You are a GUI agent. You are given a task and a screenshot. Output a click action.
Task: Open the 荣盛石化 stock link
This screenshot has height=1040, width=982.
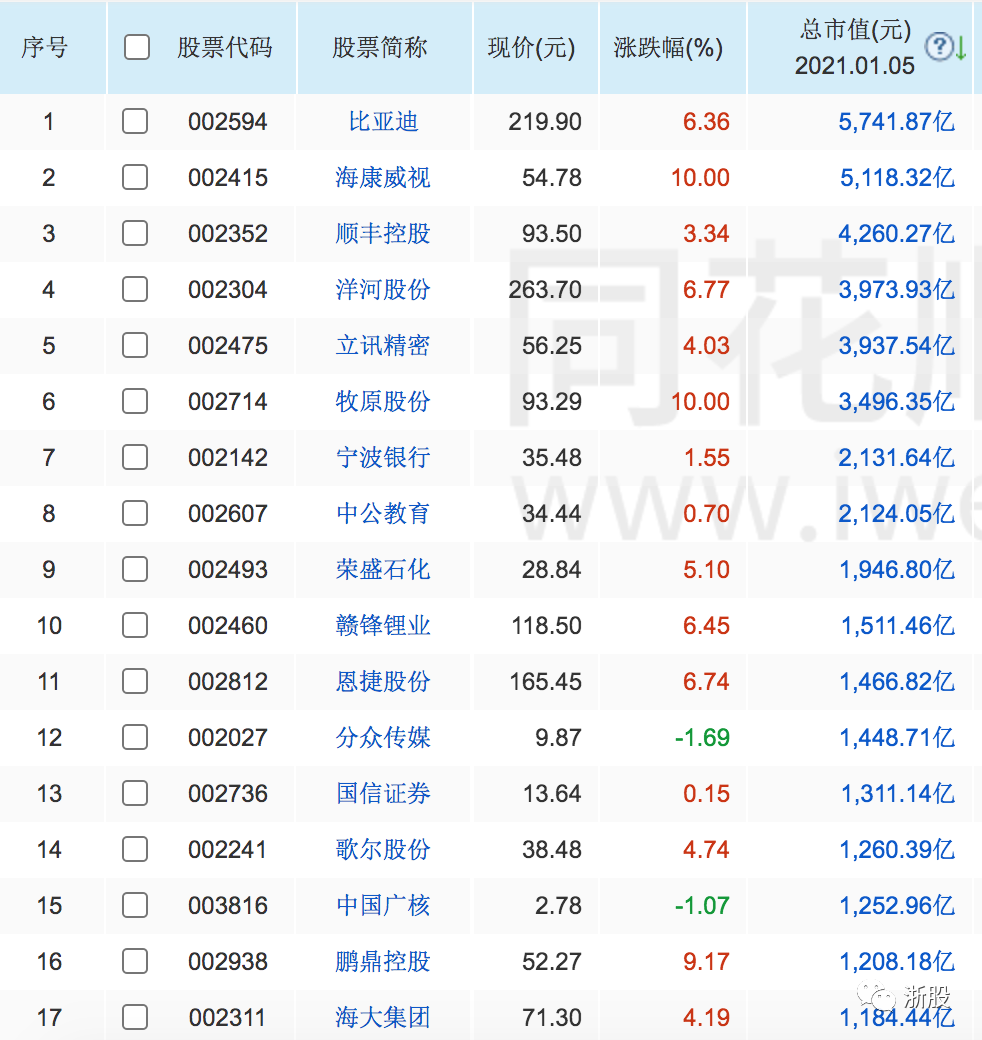click(383, 569)
